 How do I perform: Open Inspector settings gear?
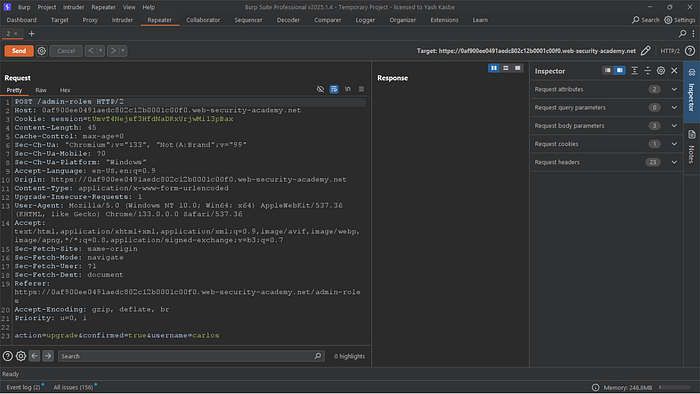(x=661, y=71)
